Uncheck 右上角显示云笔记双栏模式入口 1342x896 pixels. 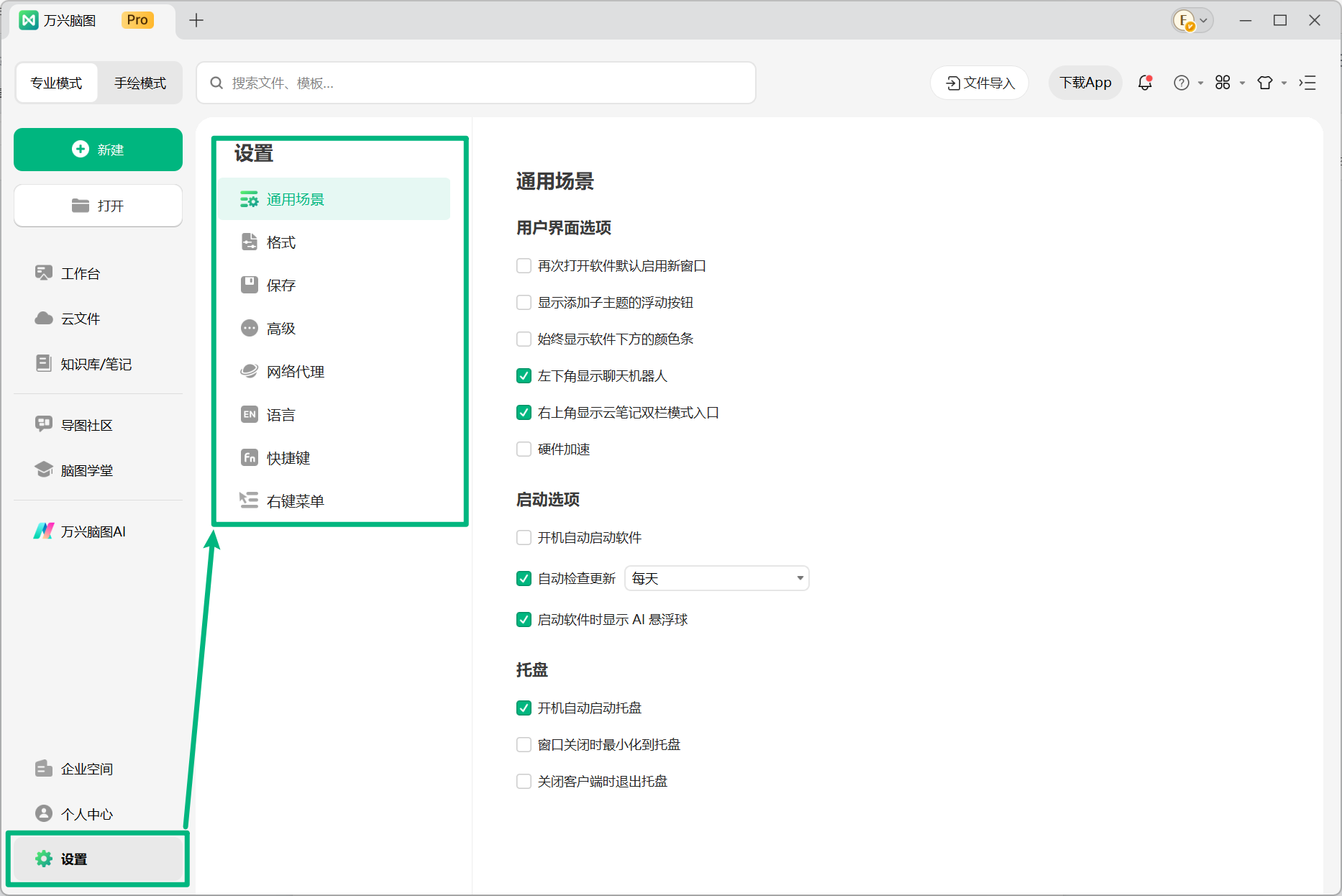(524, 413)
